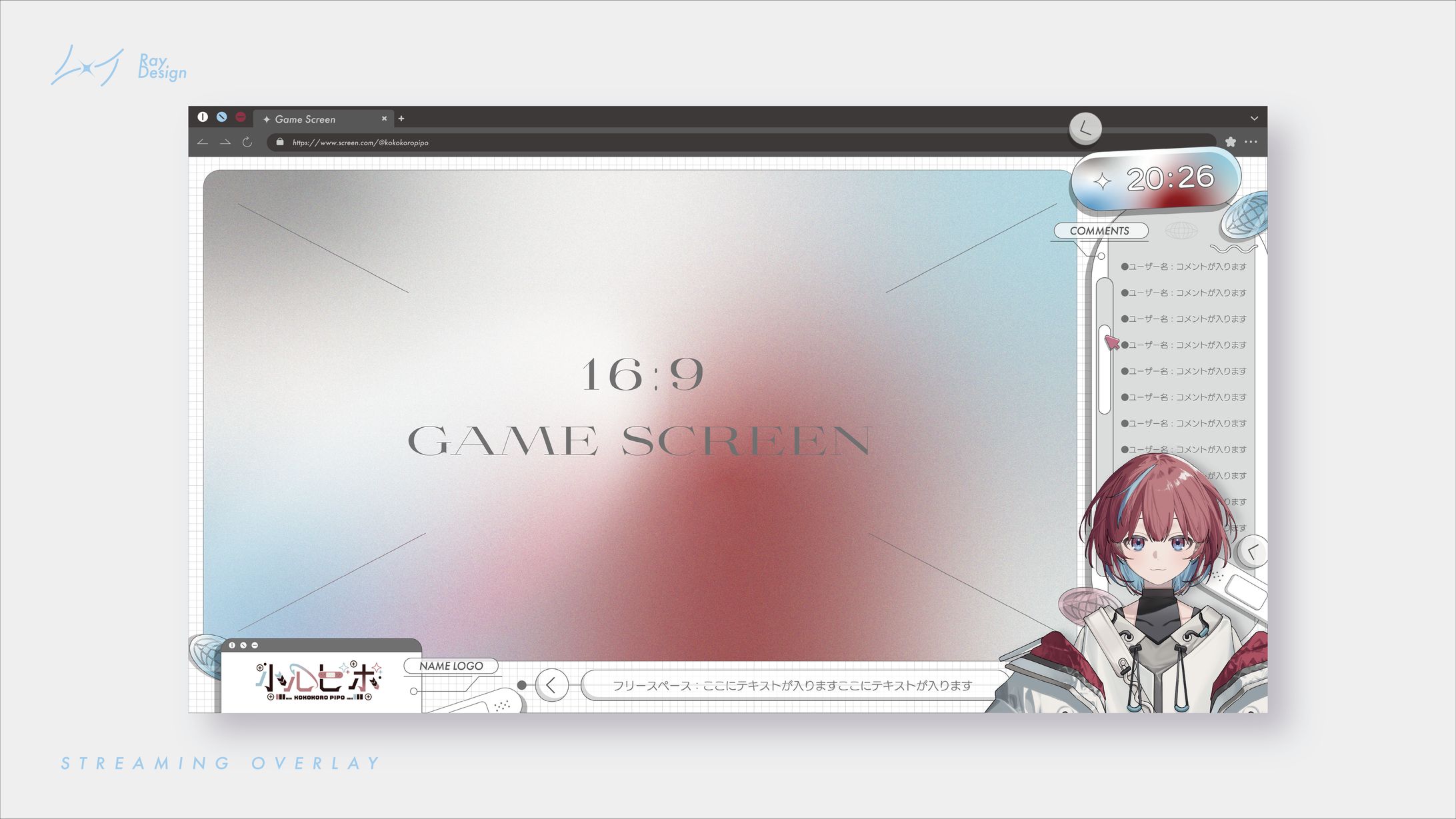Click the STREAMING OVERLAY caption
Viewport: 1456px width, 819px height.
221,763
